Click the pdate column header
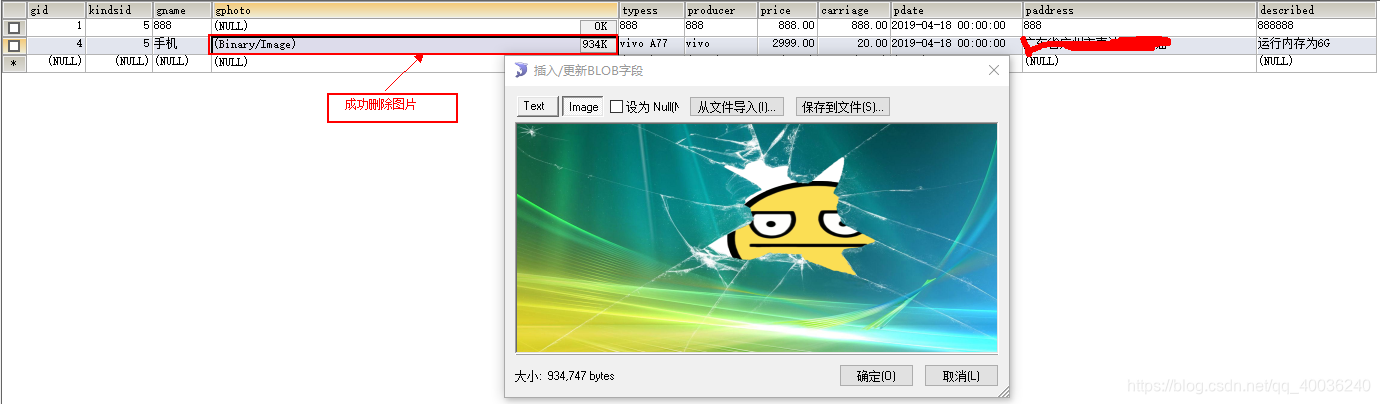Screen dimensions: 1380x404 (956, 10)
